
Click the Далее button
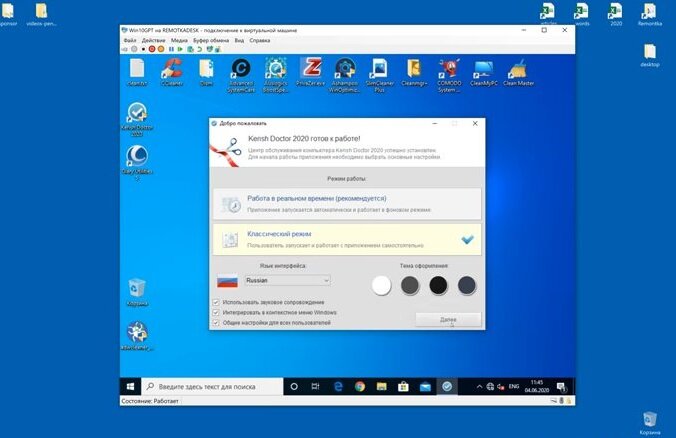[448, 319]
